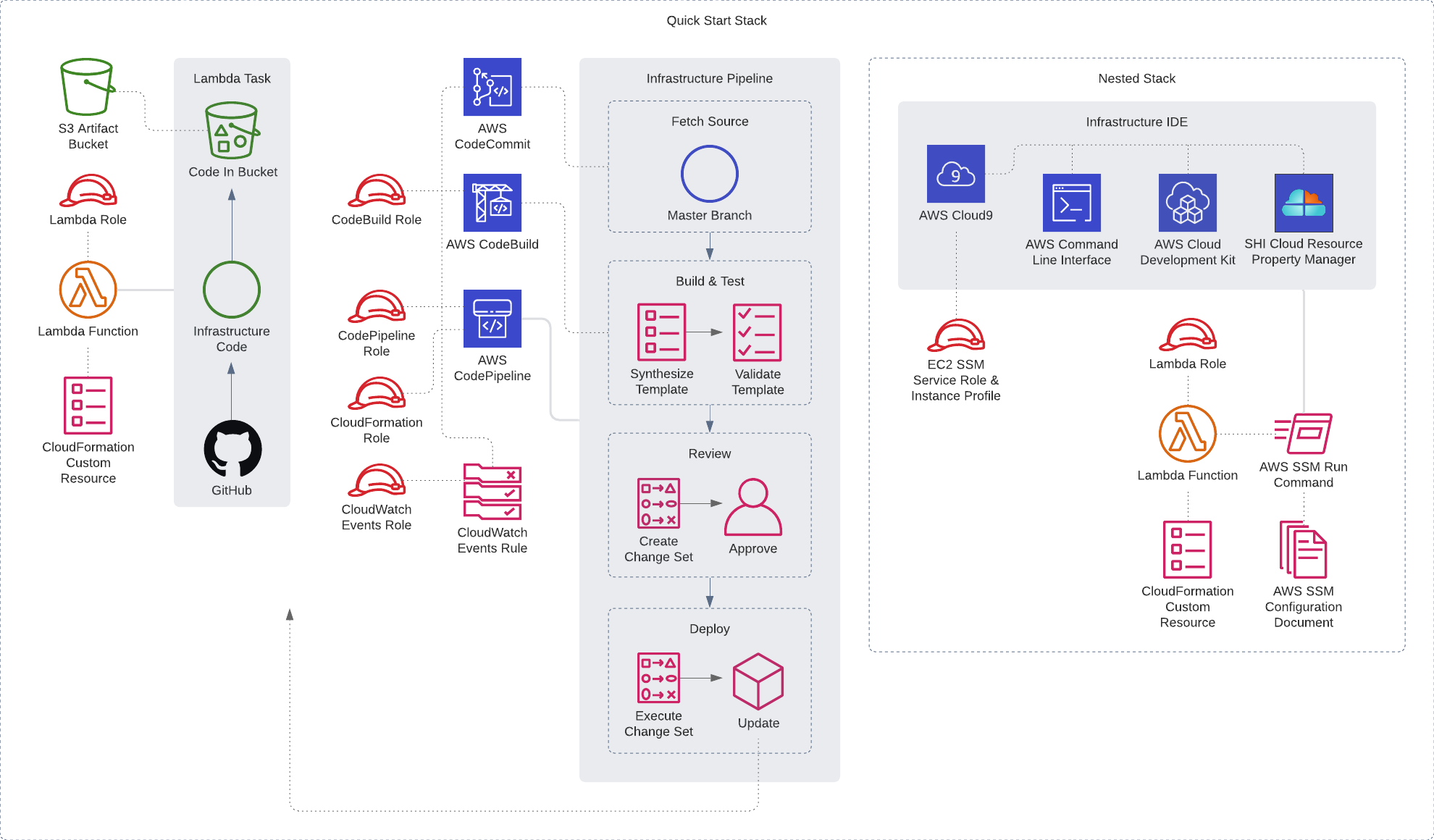Click the Deploy stage label
Screen dimensions: 1434x840
pyautogui.click(x=710, y=629)
